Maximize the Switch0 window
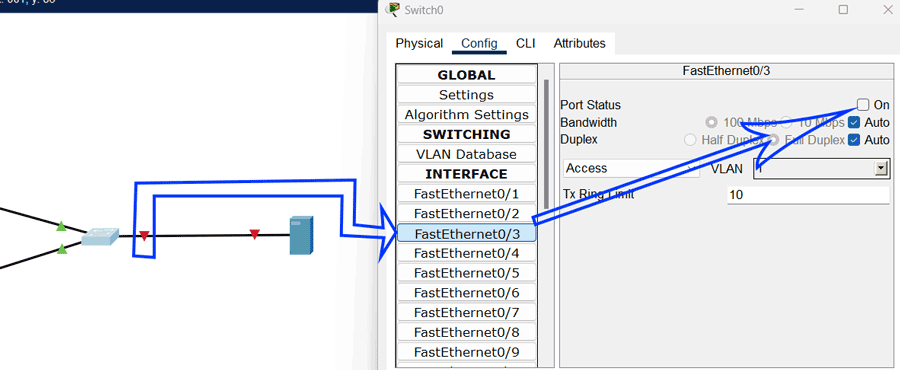Image resolution: width=900 pixels, height=370 pixels. pos(843,9)
